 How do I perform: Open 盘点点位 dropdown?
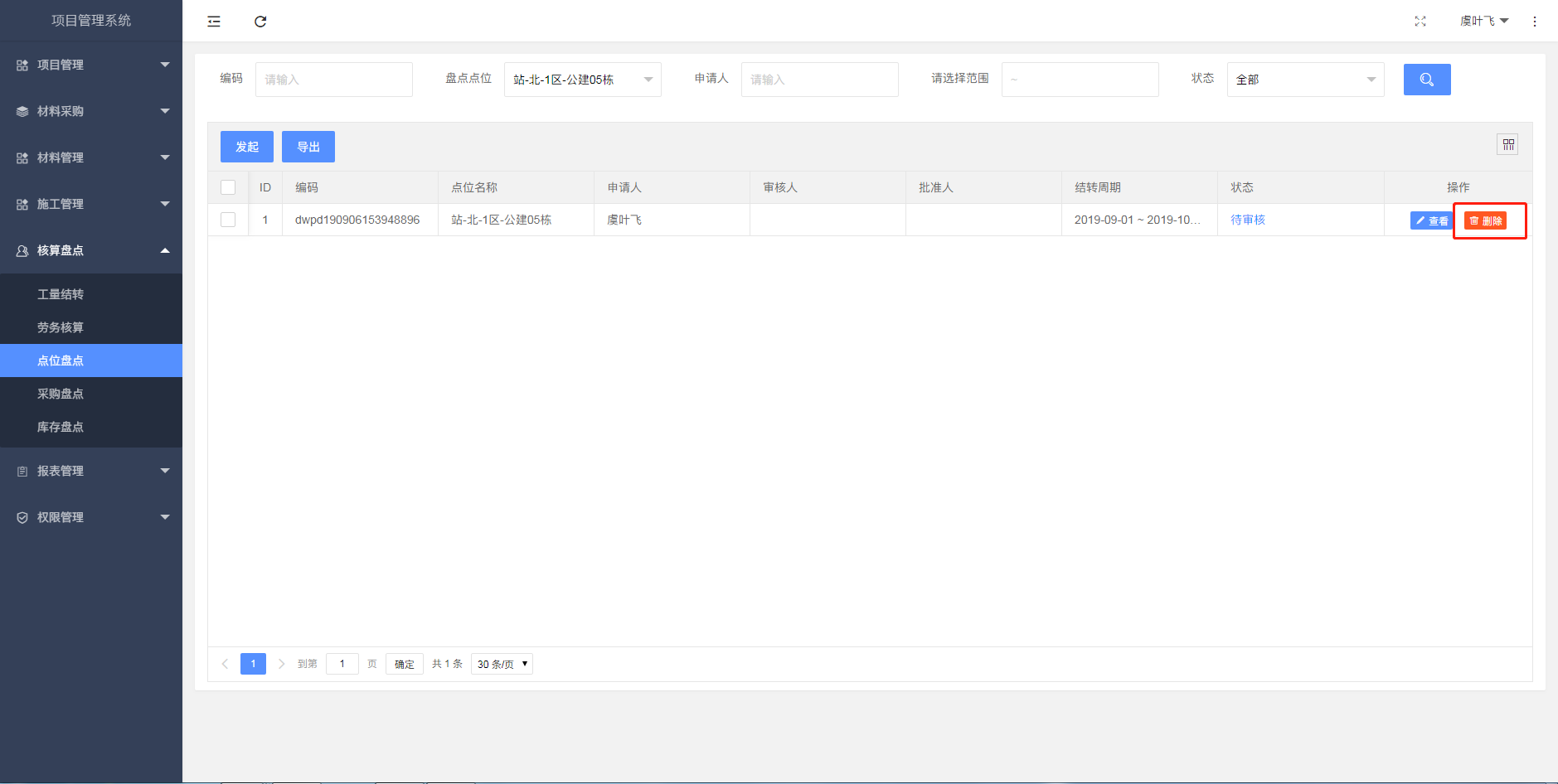click(x=583, y=80)
